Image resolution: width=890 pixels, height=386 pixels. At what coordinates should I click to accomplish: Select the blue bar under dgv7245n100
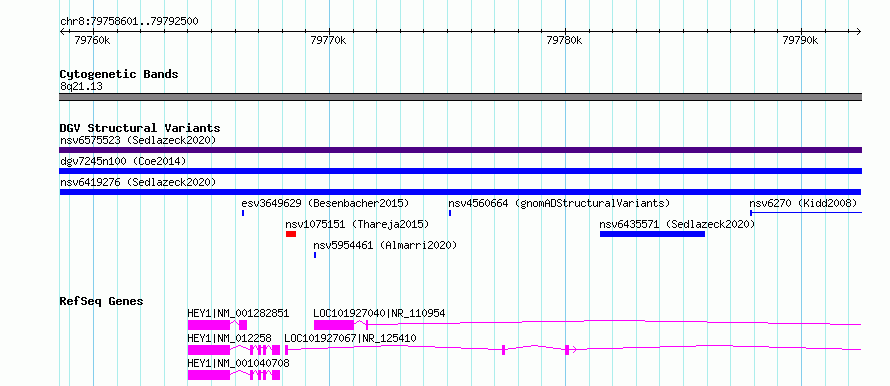click(460, 171)
